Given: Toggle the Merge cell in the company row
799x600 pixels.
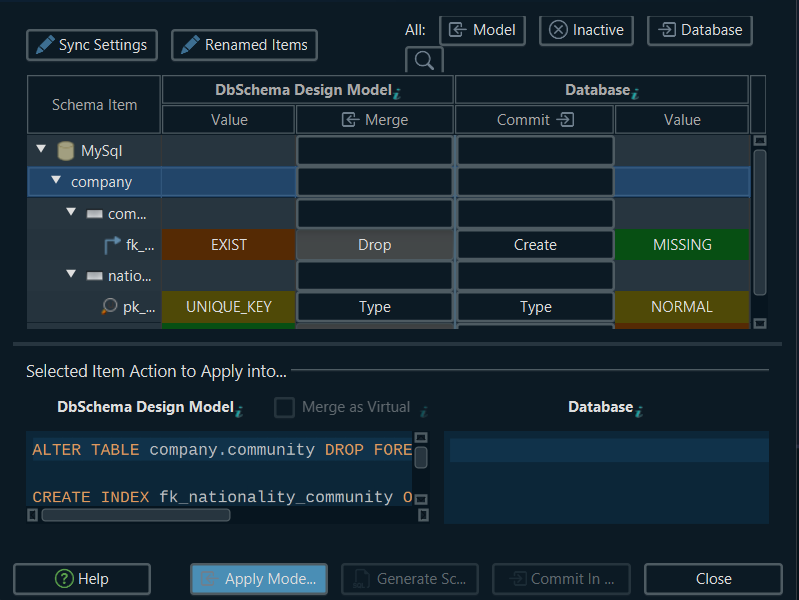Looking at the screenshot, I should pos(375,182).
